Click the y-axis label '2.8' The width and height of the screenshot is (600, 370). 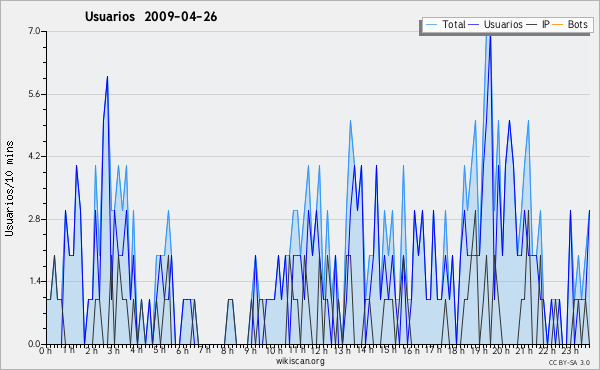coord(34,219)
